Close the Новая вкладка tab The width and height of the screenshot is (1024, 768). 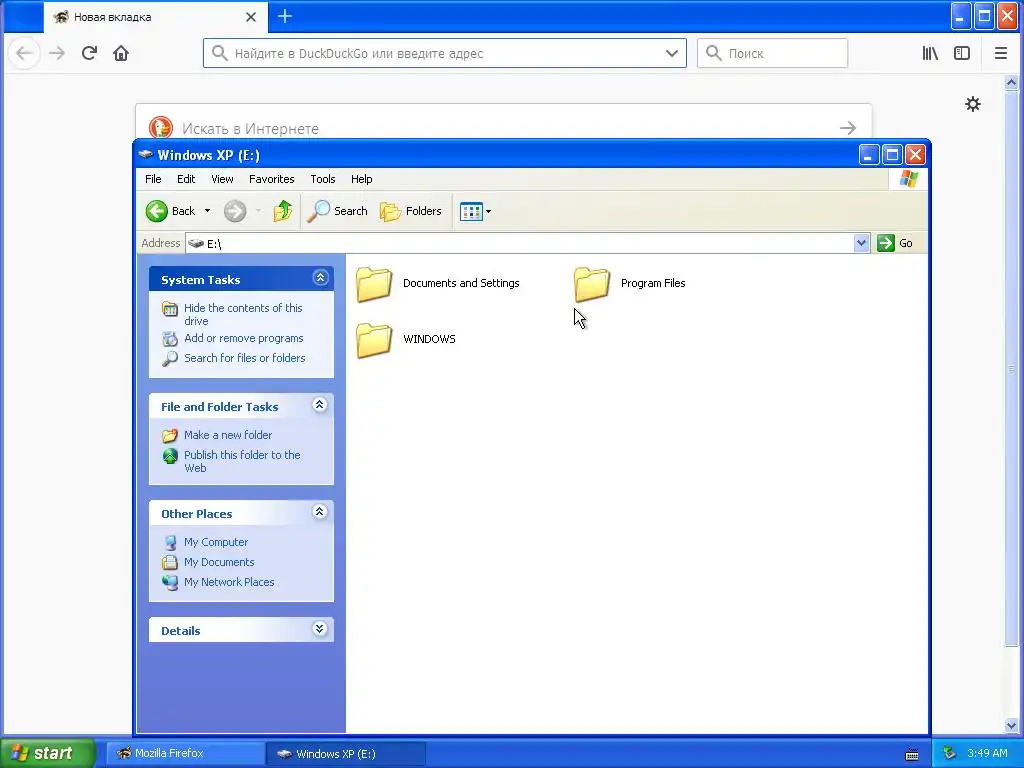tap(251, 17)
